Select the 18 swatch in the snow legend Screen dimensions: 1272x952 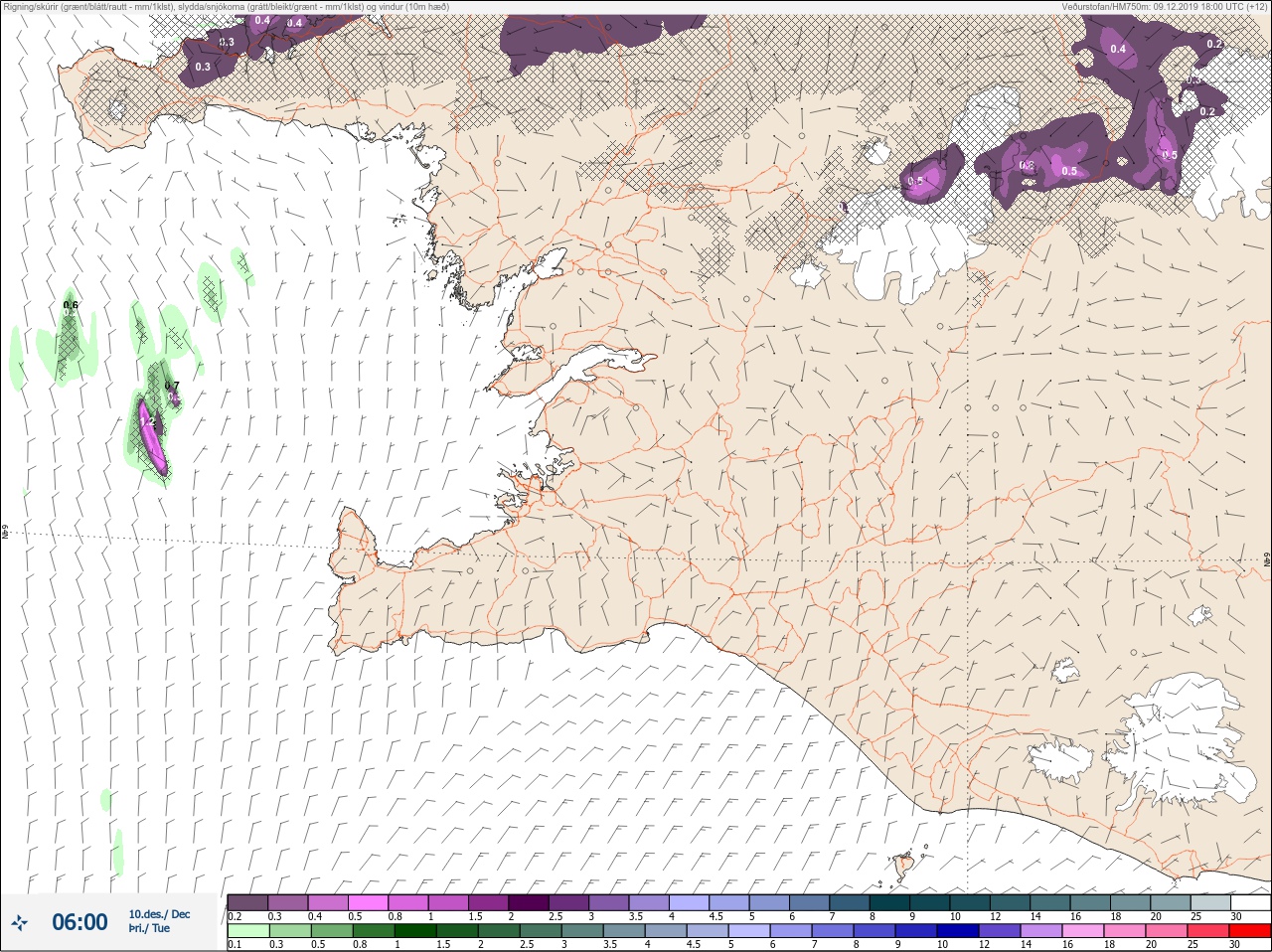(1132, 902)
